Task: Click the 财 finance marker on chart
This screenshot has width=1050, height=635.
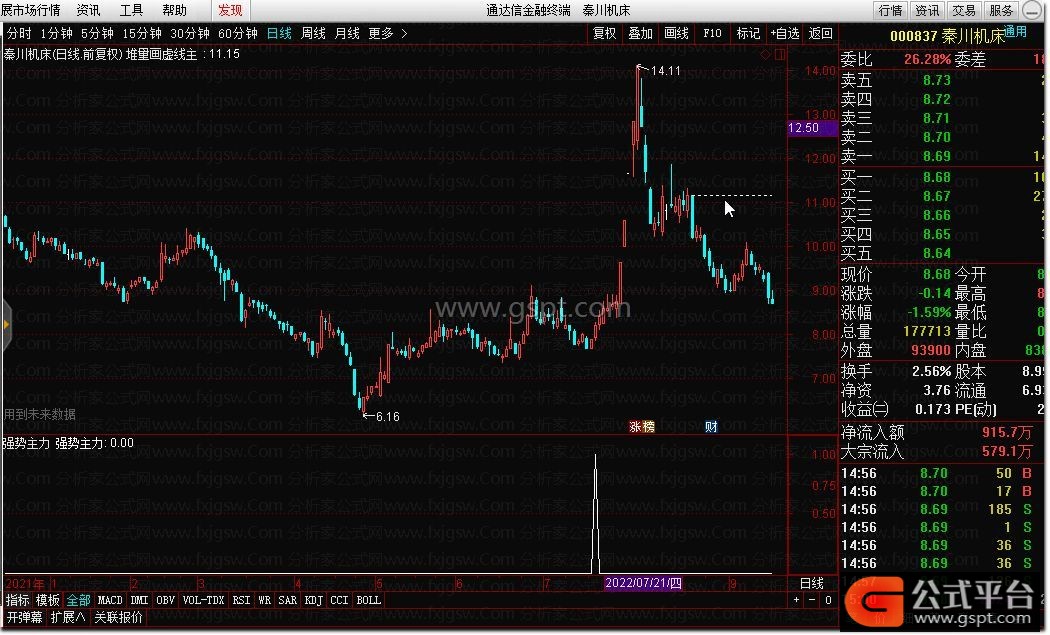Action: pos(711,427)
